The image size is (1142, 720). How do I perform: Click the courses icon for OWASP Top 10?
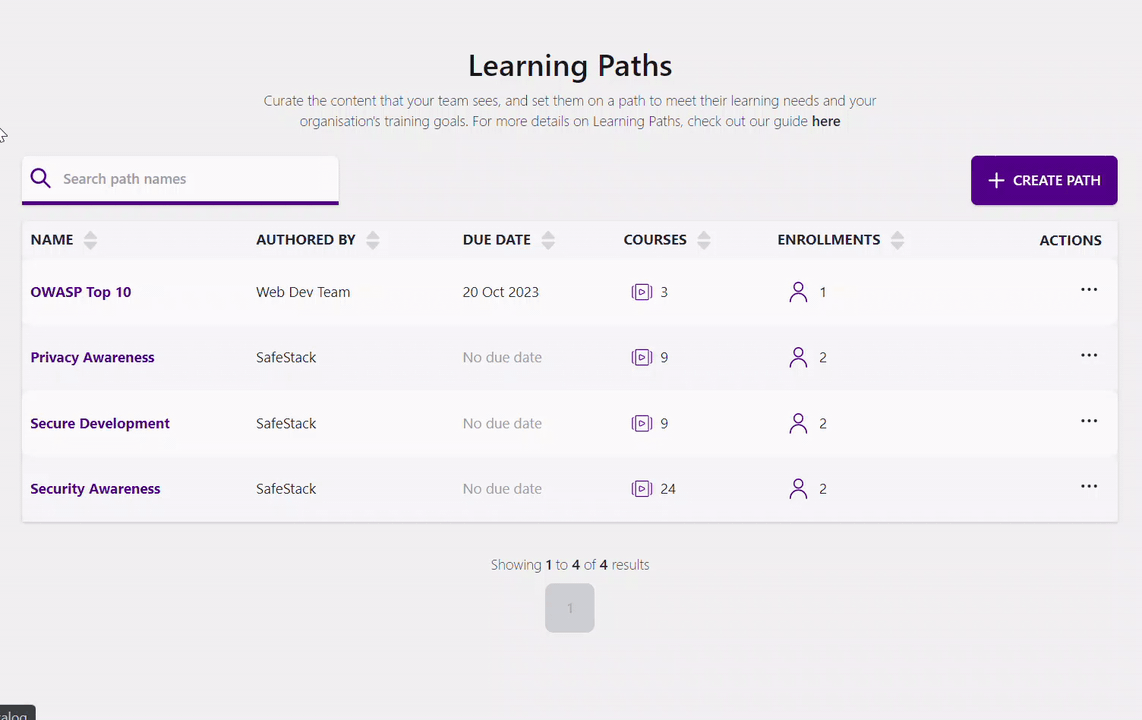click(641, 291)
